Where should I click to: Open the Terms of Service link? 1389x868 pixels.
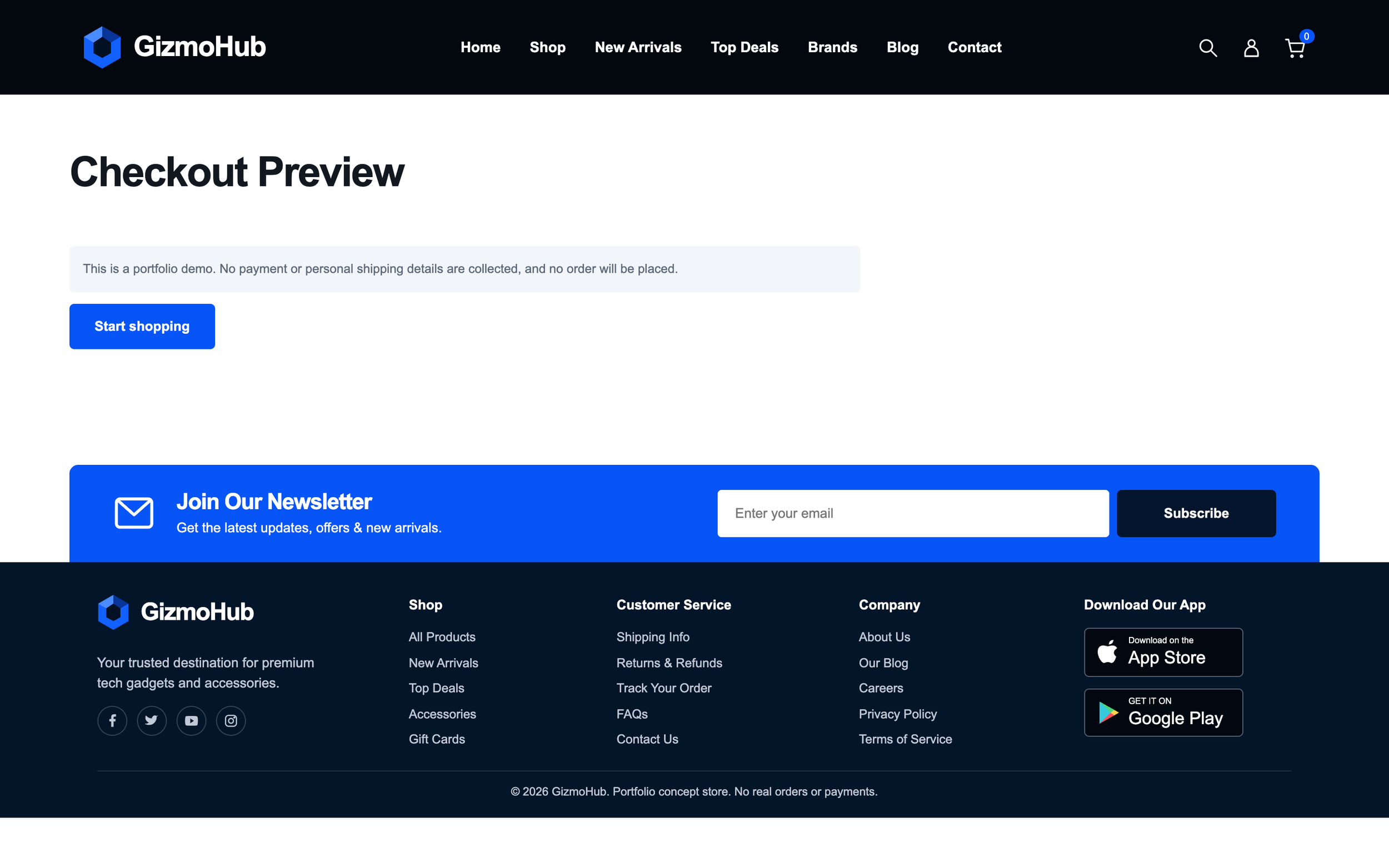click(x=905, y=739)
